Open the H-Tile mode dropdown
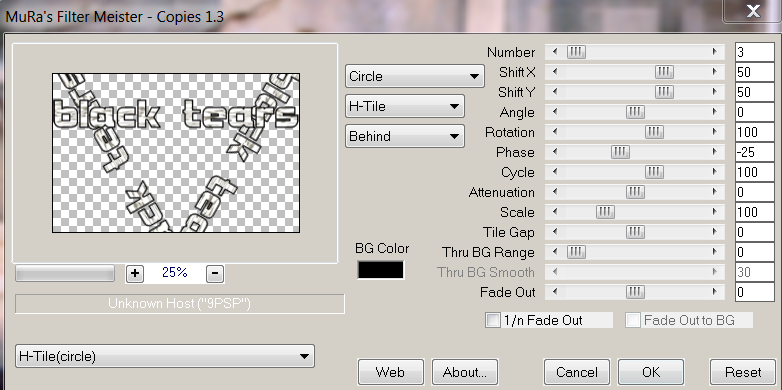782x390 pixels. click(404, 106)
